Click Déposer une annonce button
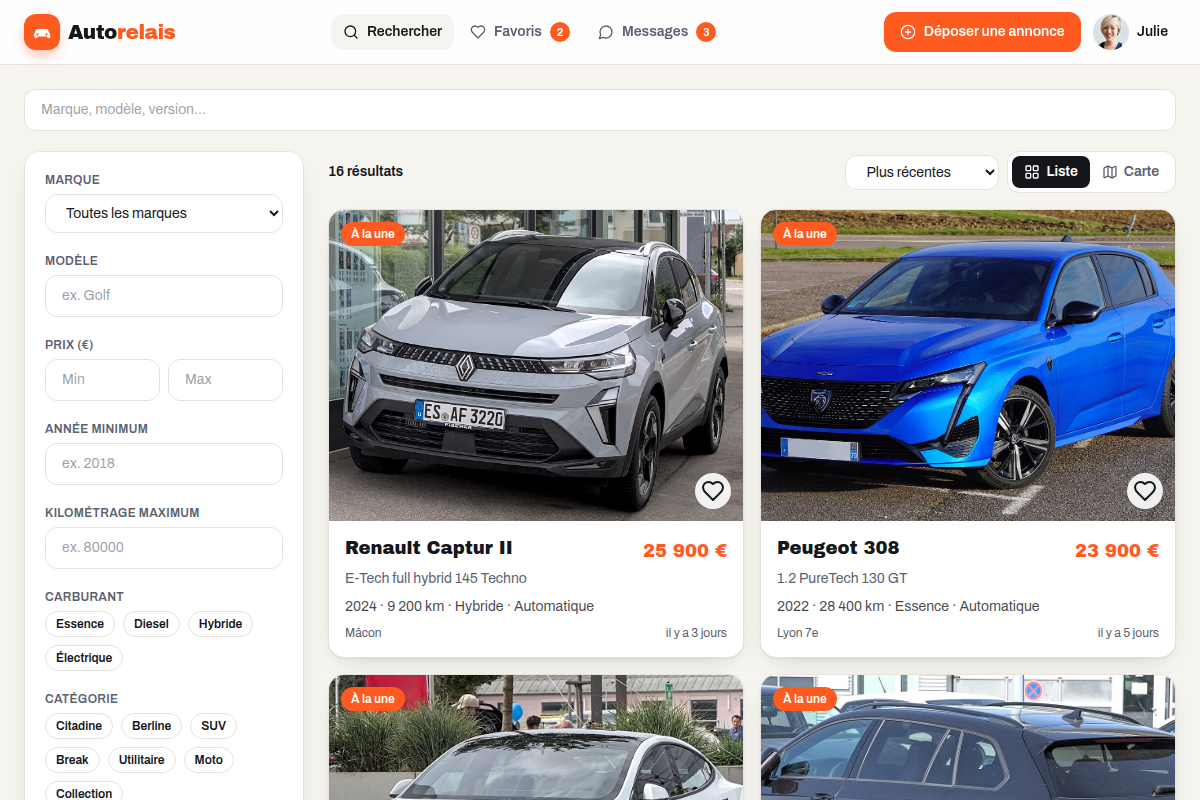The height and width of the screenshot is (800, 1200). 982,32
